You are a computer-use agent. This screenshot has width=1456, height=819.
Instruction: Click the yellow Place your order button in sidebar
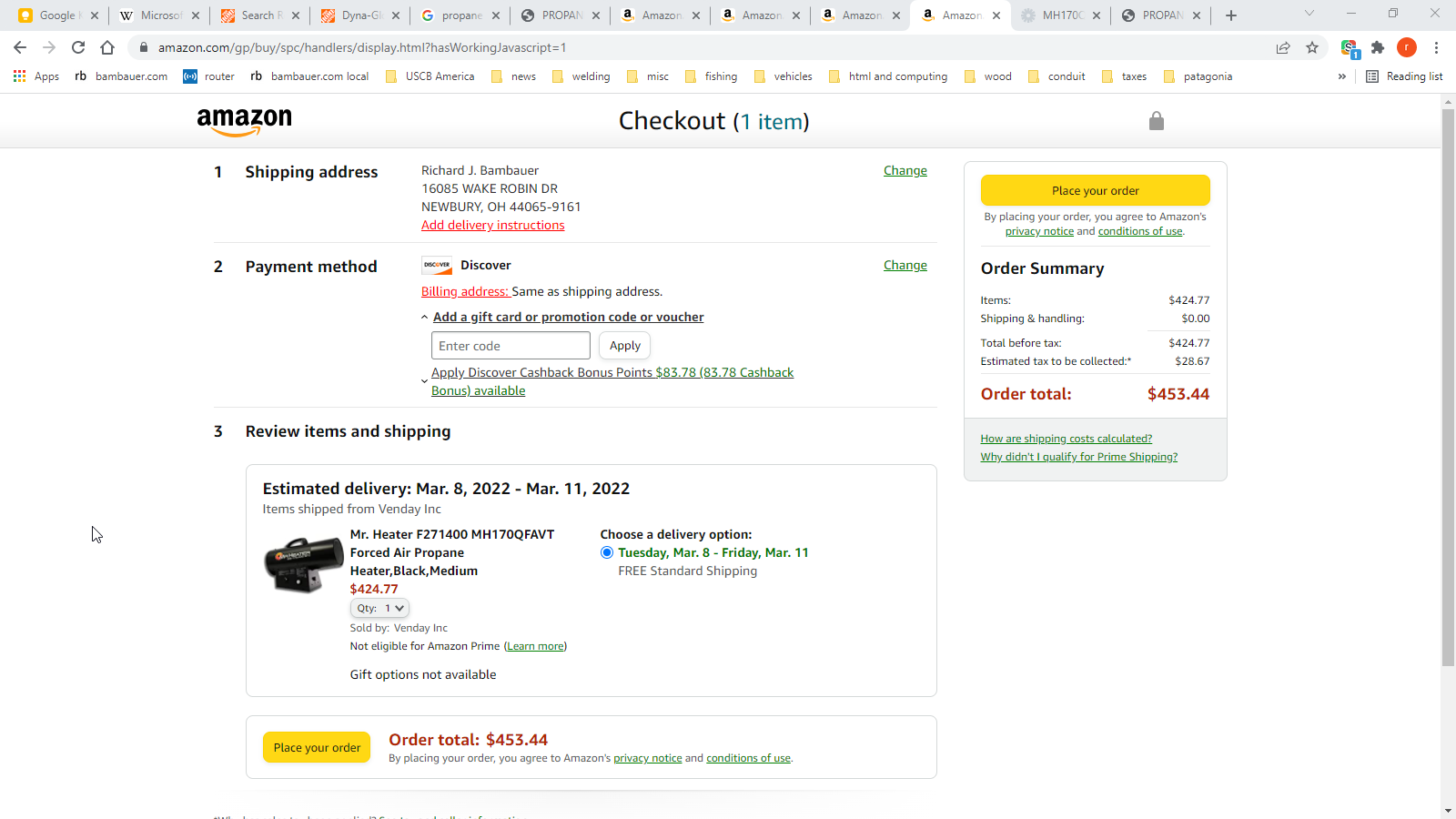click(1095, 190)
